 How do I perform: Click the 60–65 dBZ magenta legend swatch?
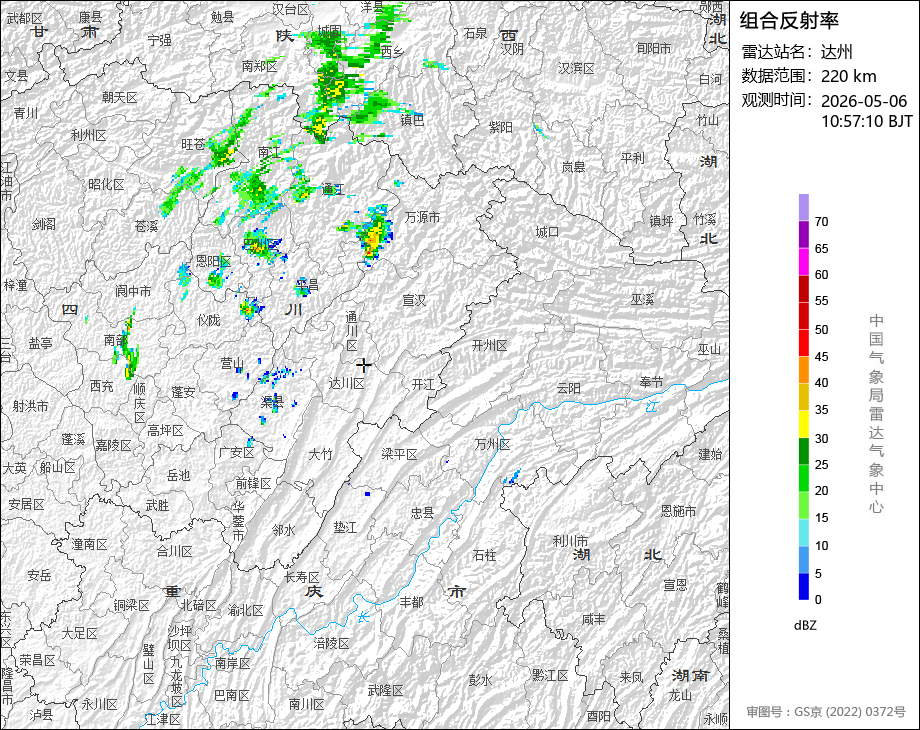pyautogui.click(x=804, y=262)
